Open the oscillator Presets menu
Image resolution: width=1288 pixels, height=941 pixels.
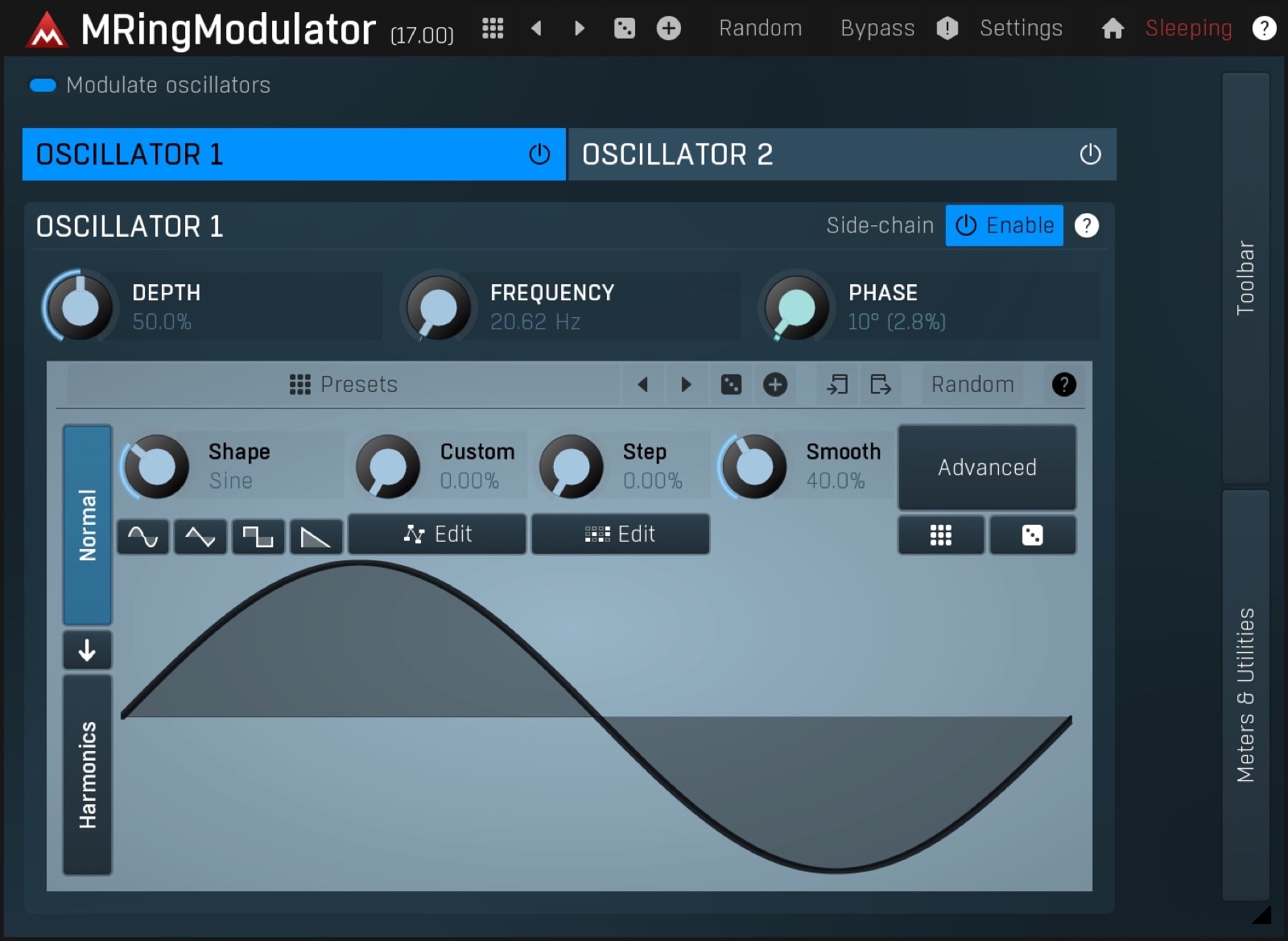pyautogui.click(x=344, y=384)
